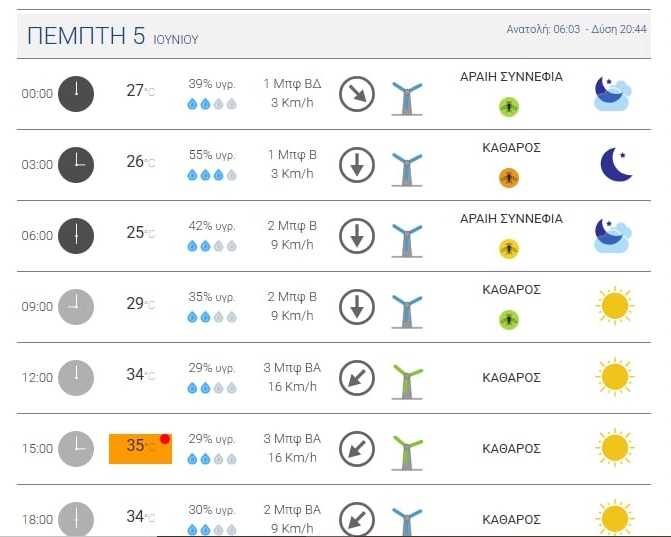The width and height of the screenshot is (671, 537).
Task: Click the sunrise and sunset times text
Action: pos(576,30)
